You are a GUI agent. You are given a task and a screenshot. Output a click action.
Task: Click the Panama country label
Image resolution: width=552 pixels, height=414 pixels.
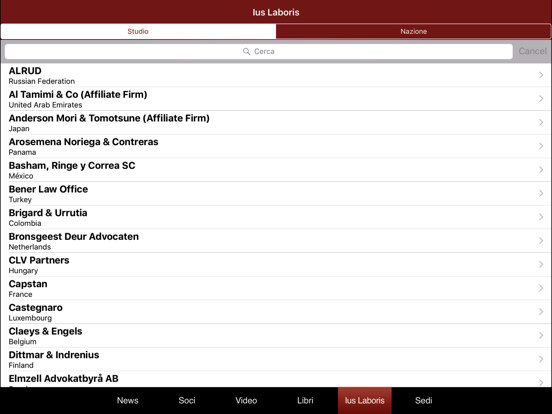click(x=22, y=152)
